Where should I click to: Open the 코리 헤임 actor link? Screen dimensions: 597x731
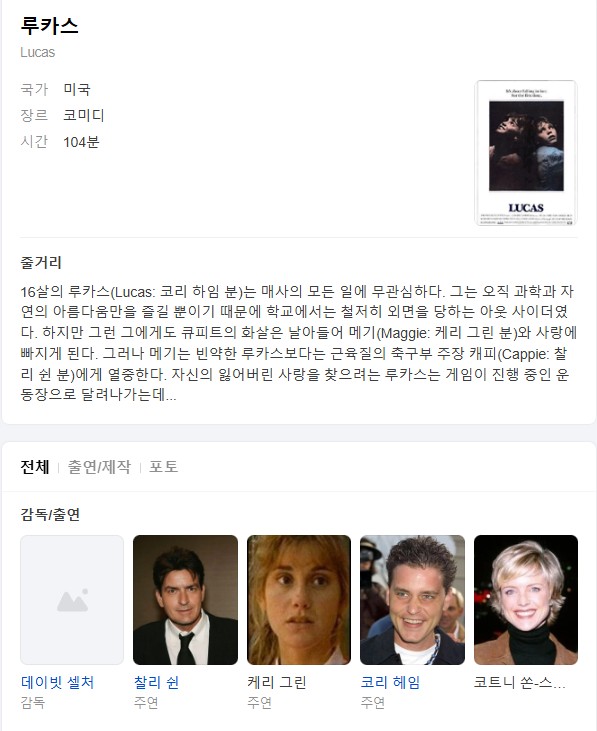tap(390, 683)
